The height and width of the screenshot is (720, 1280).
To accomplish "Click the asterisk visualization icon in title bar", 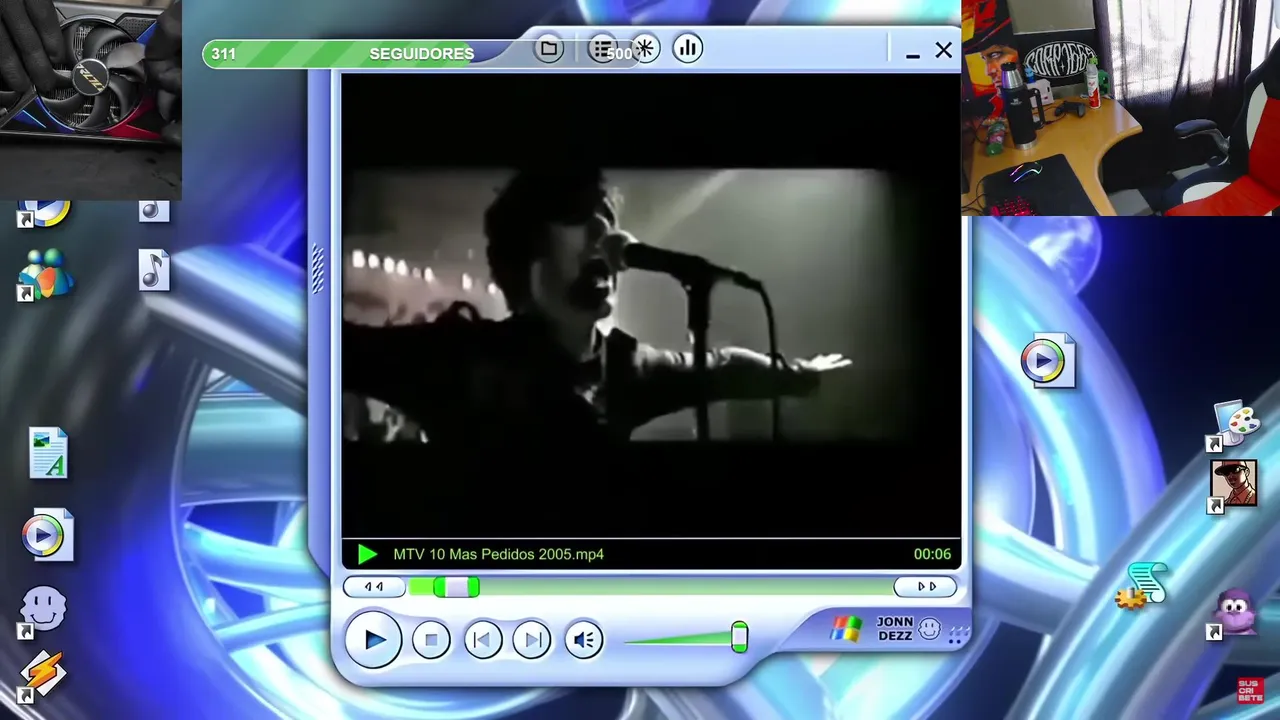I will (x=645, y=48).
